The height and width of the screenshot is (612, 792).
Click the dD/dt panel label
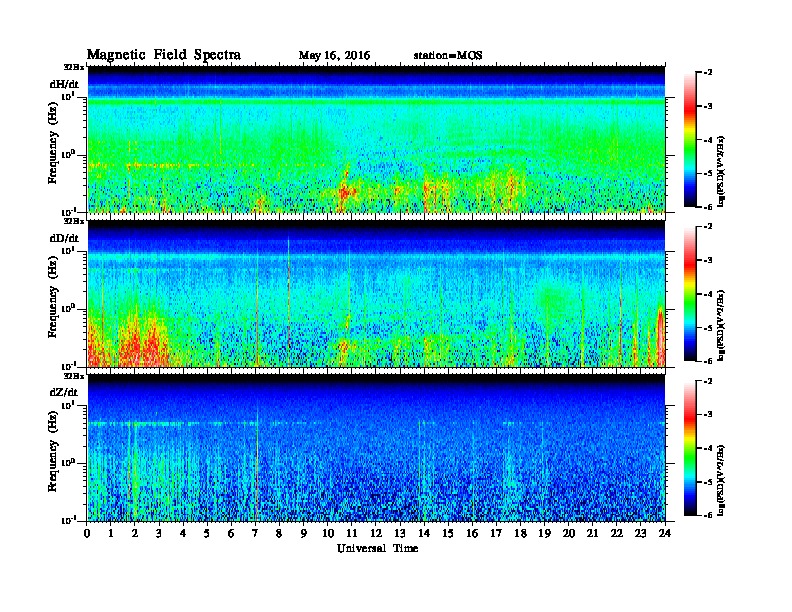tap(64, 238)
